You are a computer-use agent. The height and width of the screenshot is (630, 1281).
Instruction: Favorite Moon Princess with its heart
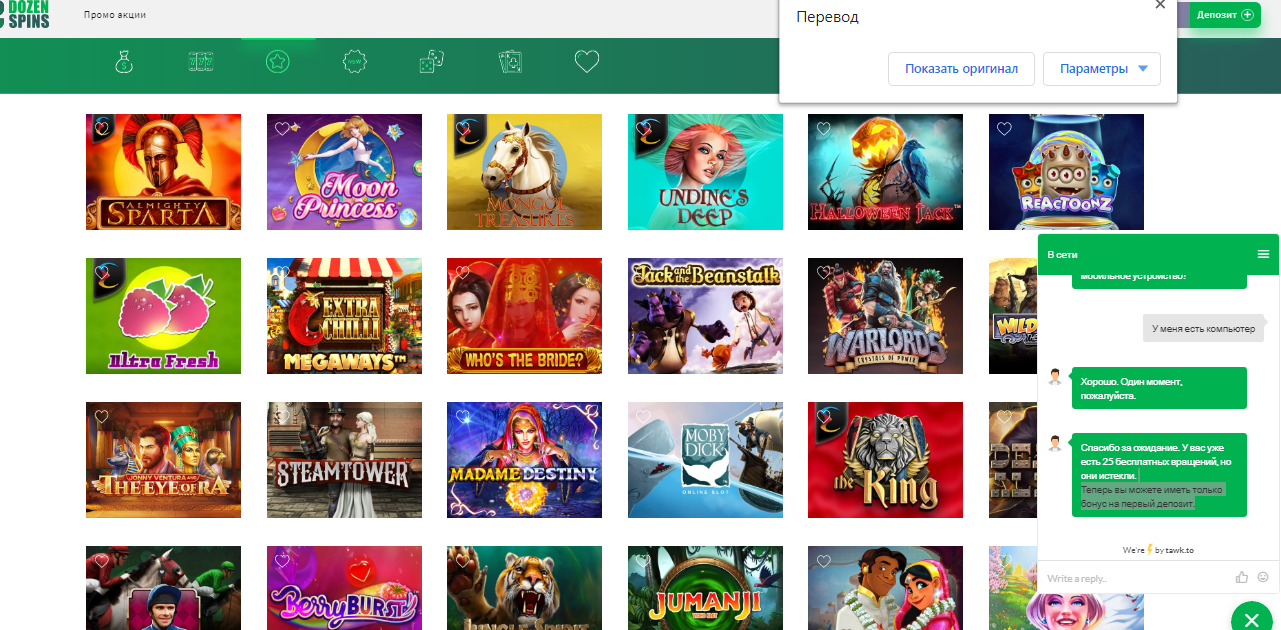click(282, 129)
